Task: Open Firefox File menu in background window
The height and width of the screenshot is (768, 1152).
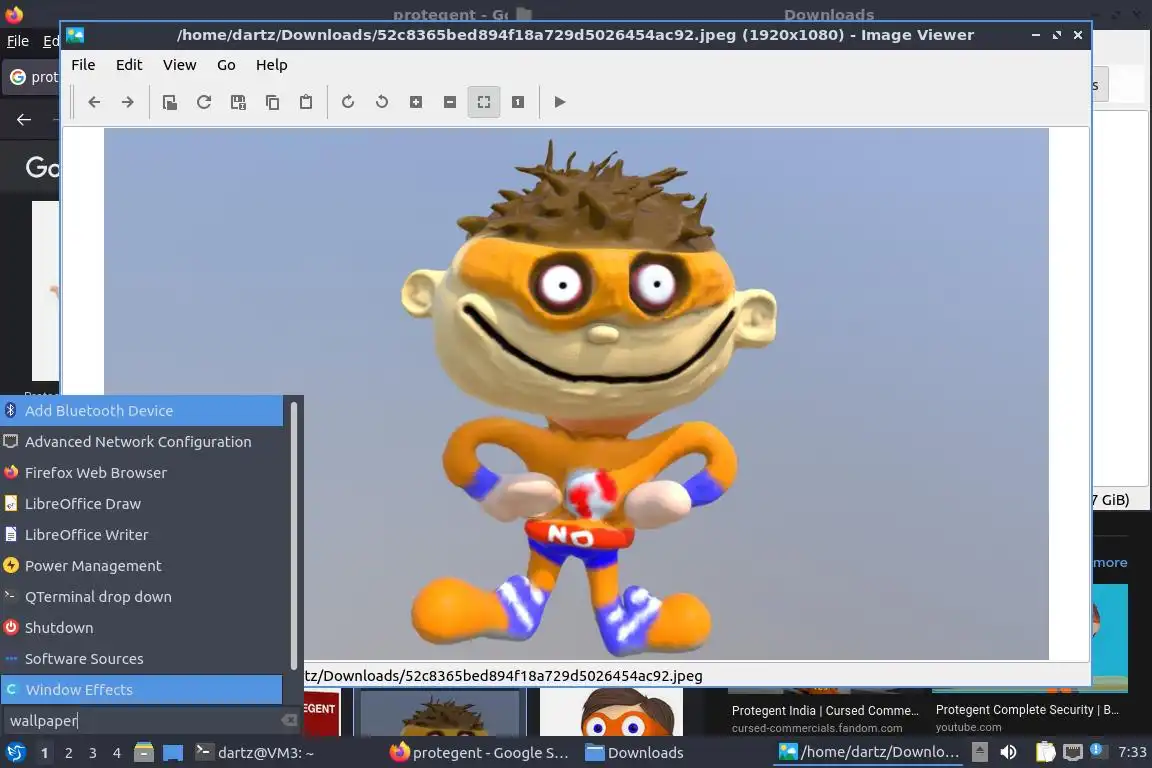Action: tap(18, 41)
